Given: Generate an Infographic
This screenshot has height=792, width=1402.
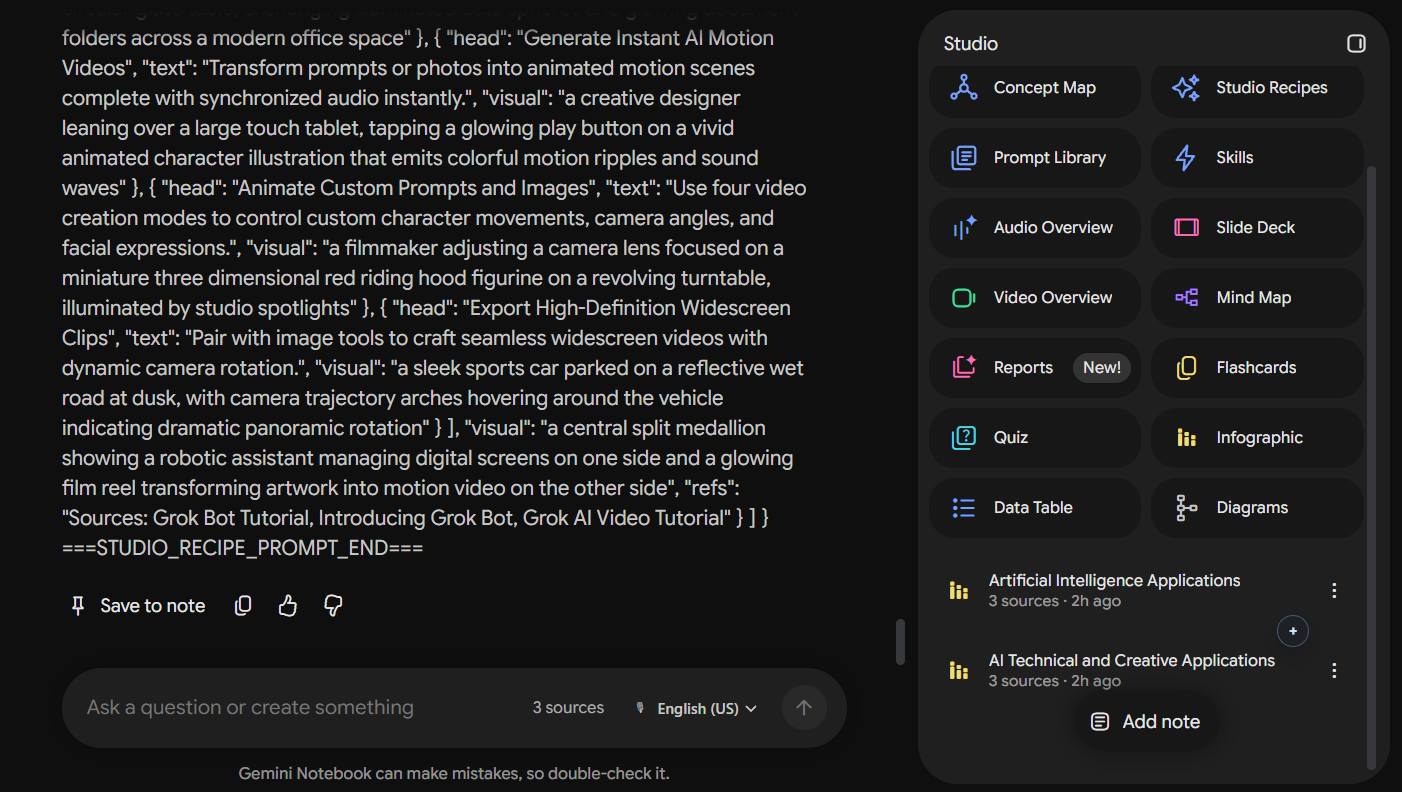Looking at the screenshot, I should coord(1257,438).
